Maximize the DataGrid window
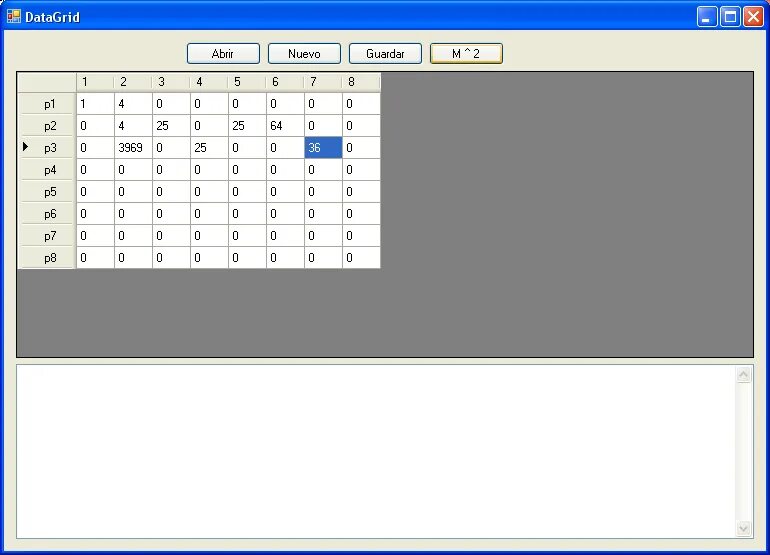 click(730, 17)
